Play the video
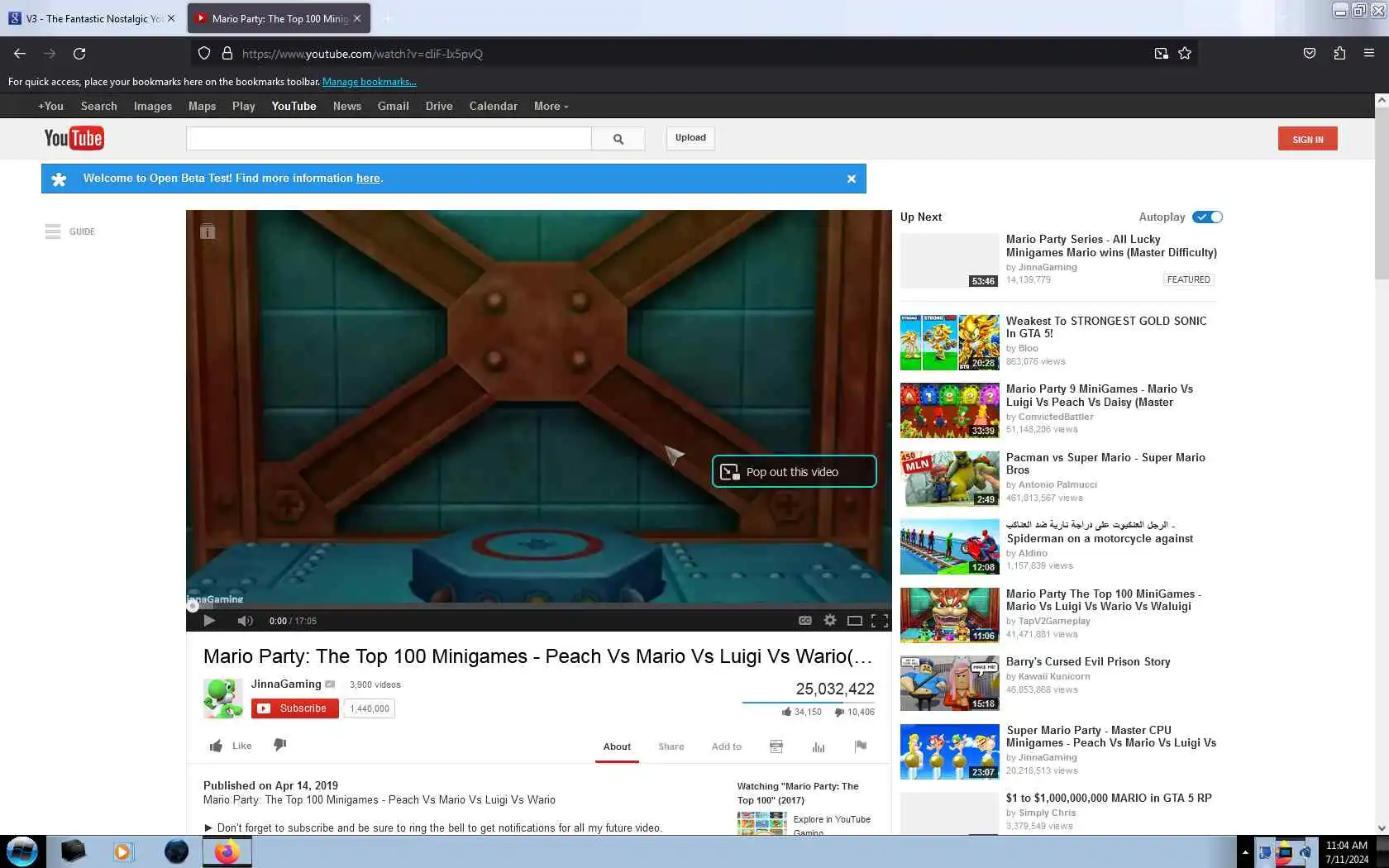The image size is (1389, 868). [209, 621]
